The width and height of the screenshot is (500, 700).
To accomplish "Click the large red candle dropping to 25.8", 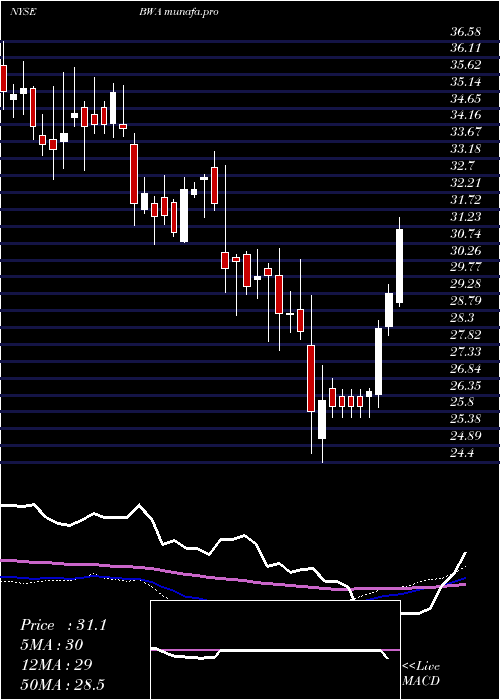I will coord(311,378).
